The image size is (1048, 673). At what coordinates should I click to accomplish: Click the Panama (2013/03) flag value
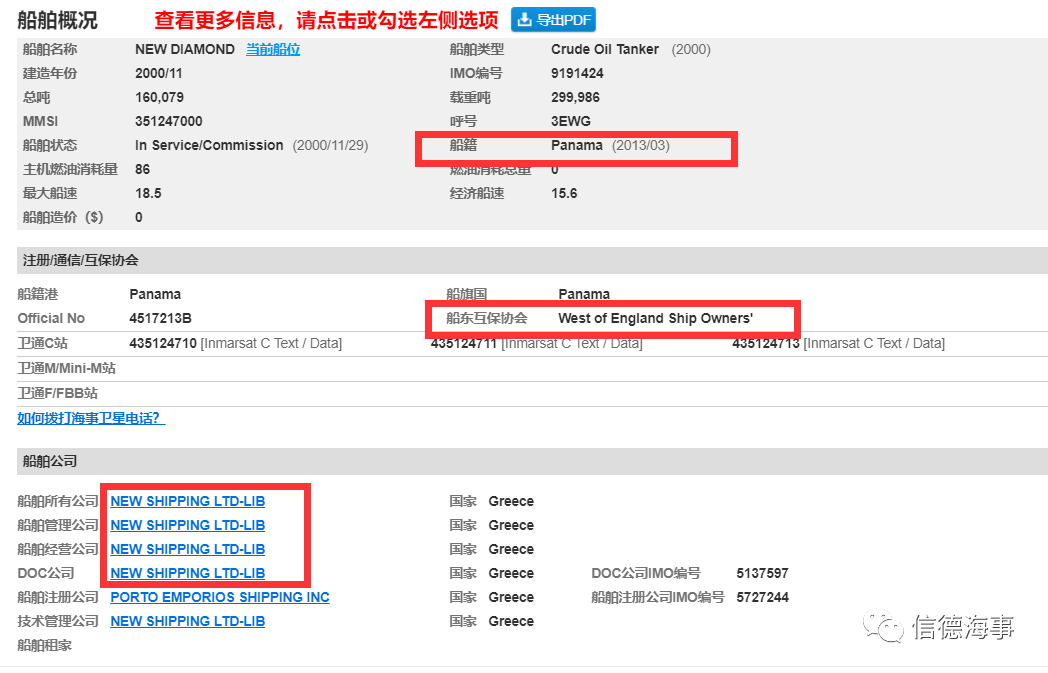coord(610,146)
